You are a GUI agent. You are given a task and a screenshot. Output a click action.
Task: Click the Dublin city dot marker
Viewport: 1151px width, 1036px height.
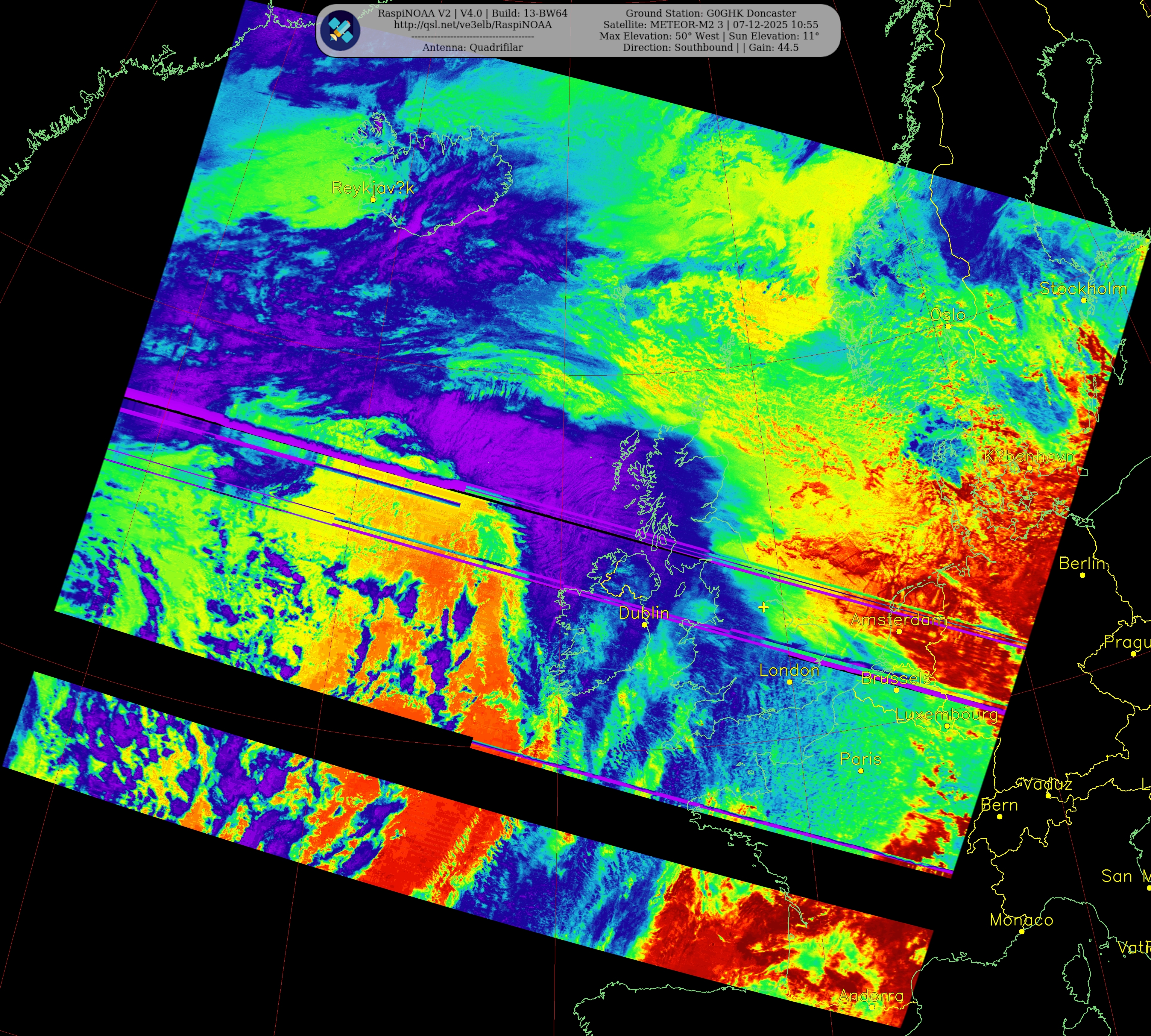tap(645, 624)
